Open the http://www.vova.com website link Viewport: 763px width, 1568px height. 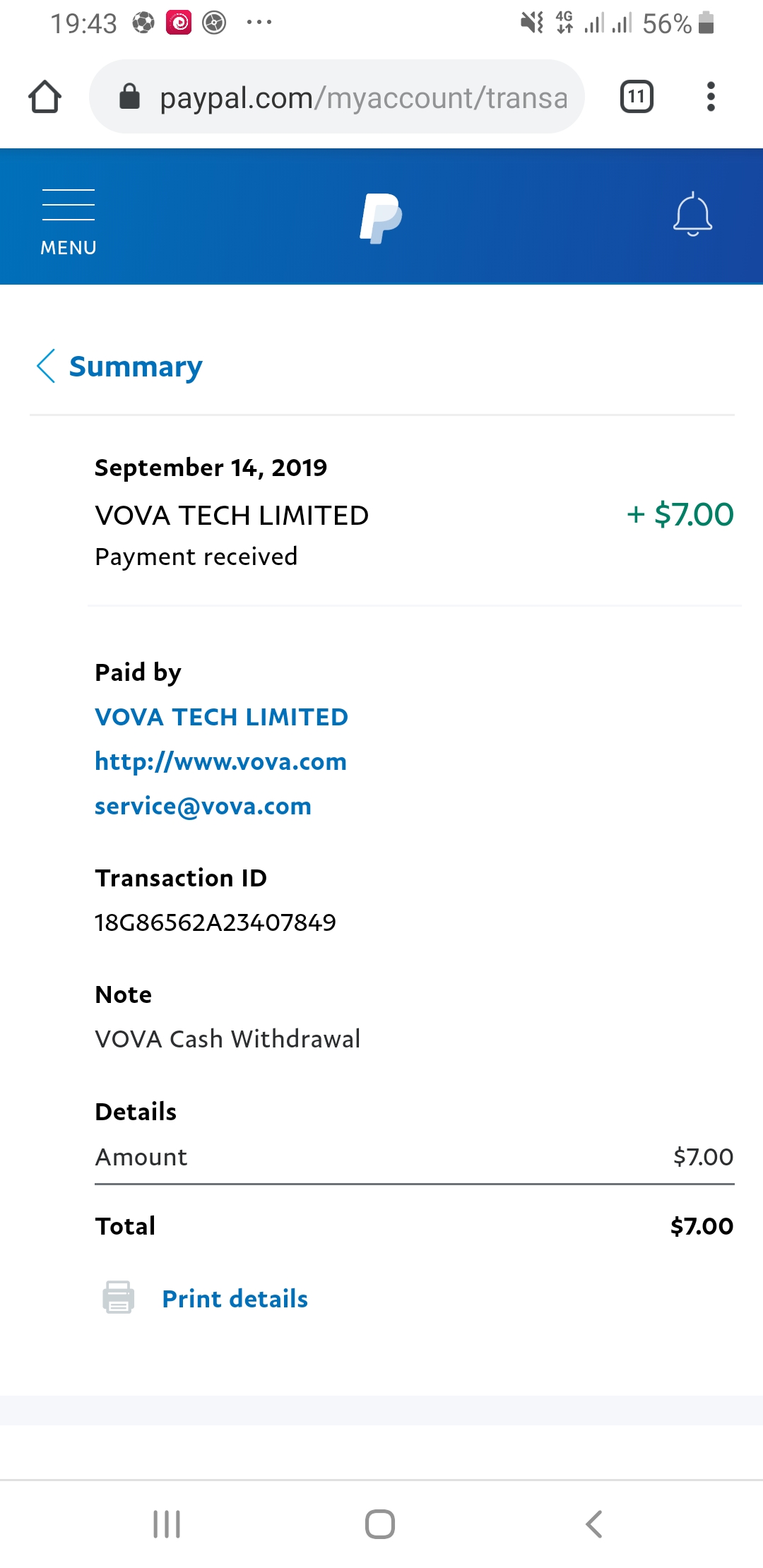coord(220,761)
